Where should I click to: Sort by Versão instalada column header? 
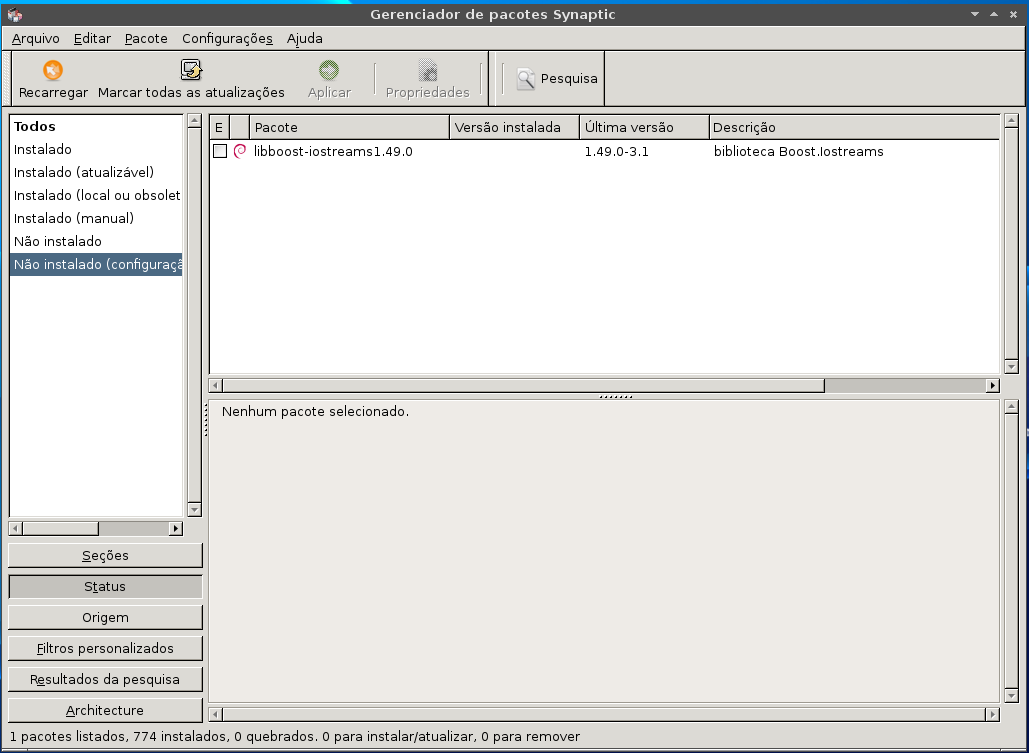514,127
